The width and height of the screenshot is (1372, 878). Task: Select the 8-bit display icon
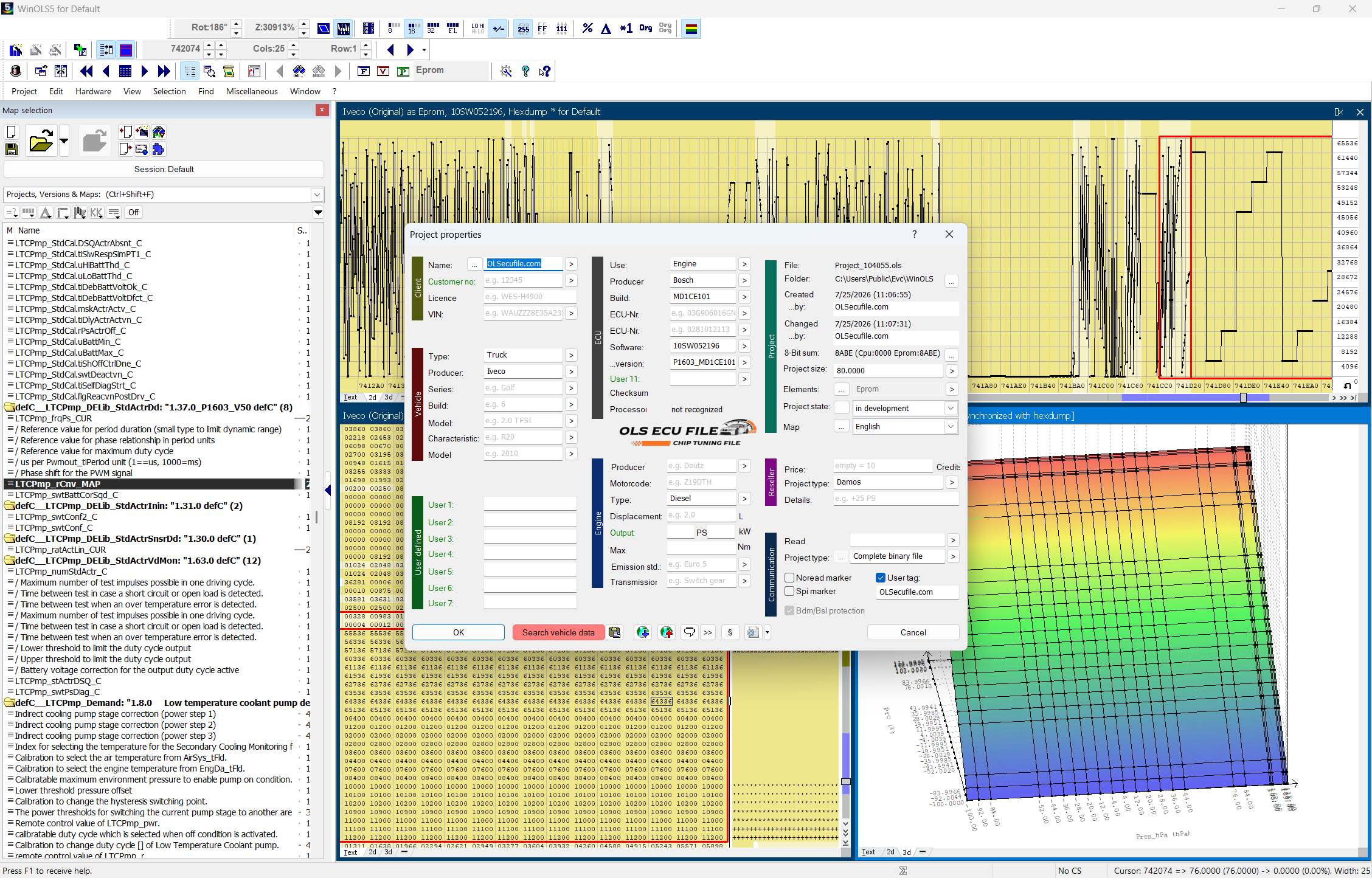[393, 29]
